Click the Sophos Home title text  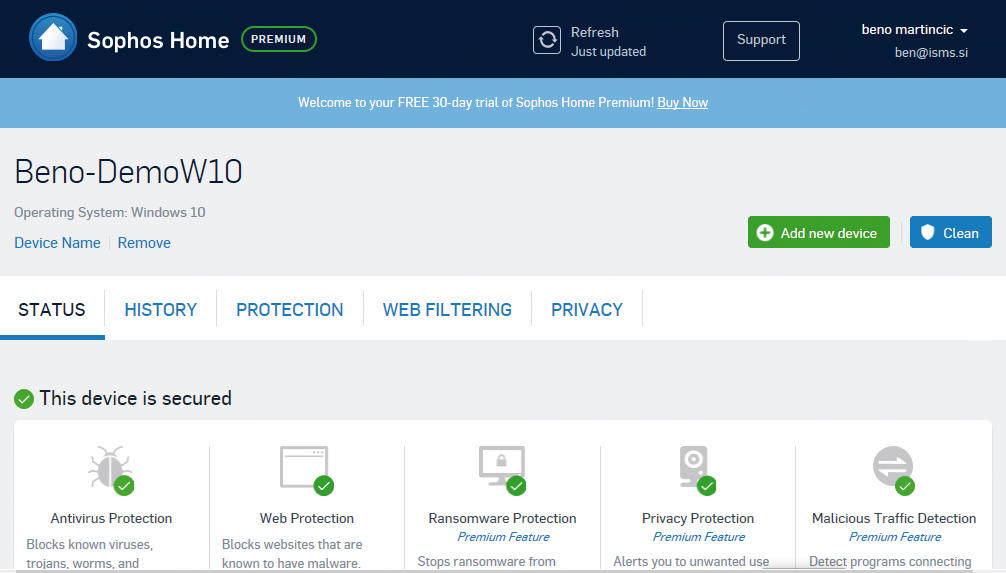158,40
